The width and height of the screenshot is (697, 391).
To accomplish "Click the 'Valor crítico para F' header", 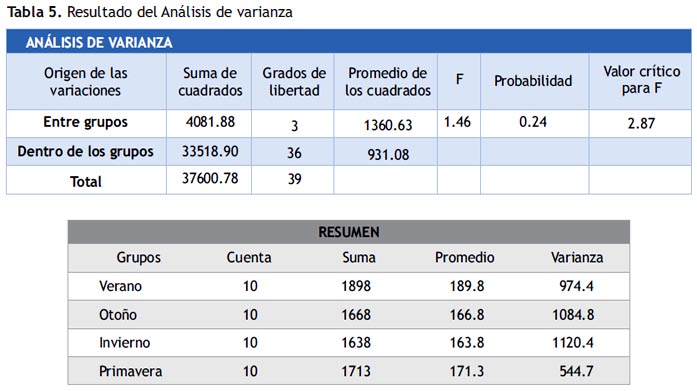I will 641,82.
